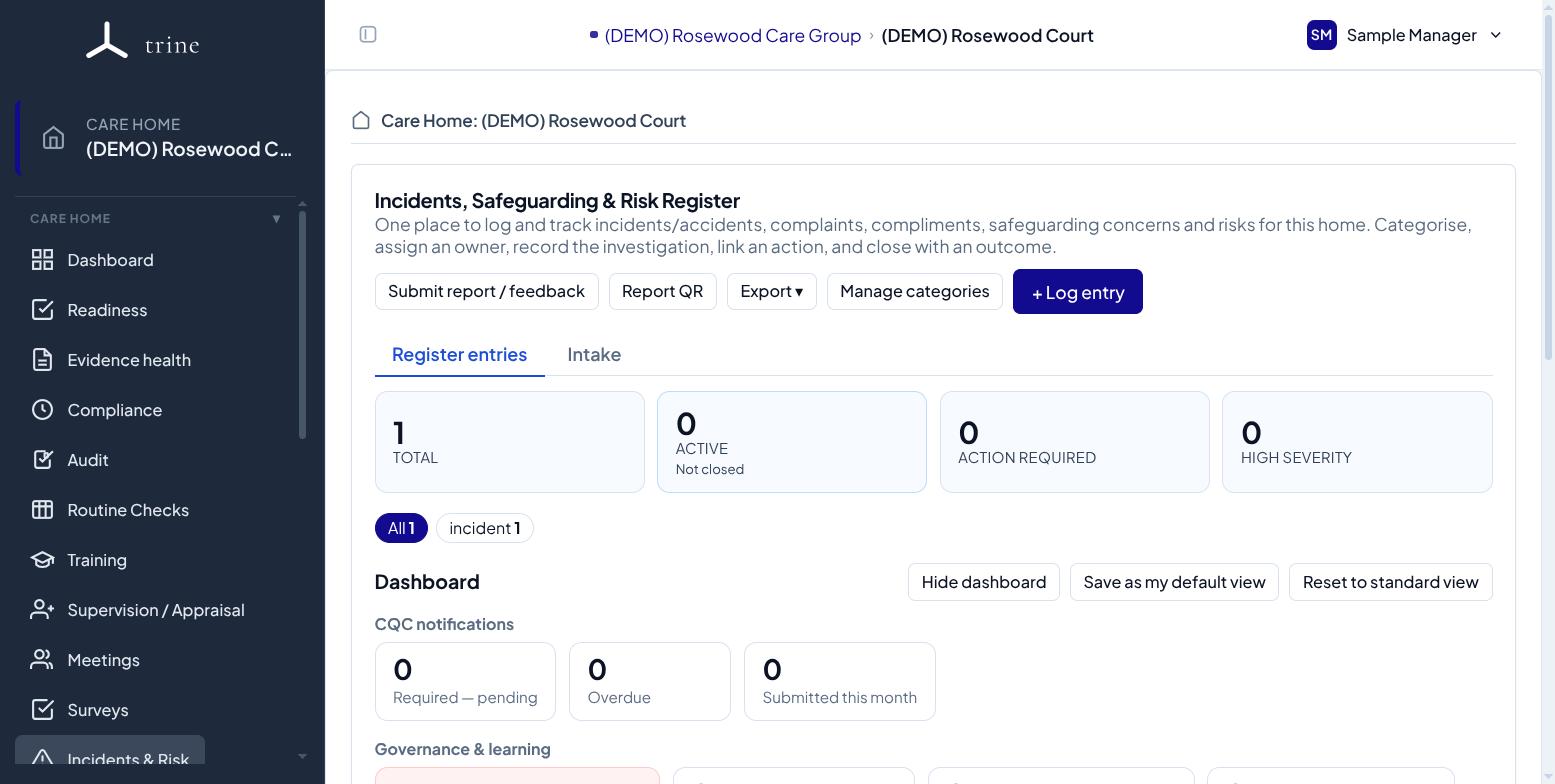Click the Report QR button
The width and height of the screenshot is (1555, 784).
click(662, 291)
